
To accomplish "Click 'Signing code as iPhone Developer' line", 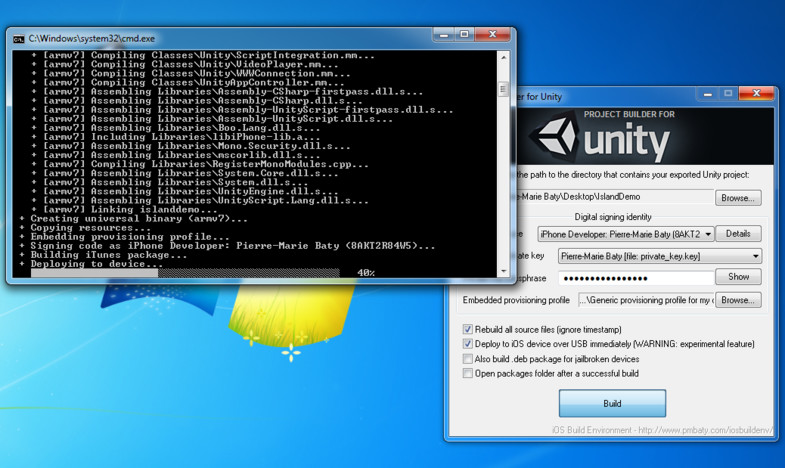I will tap(232, 246).
